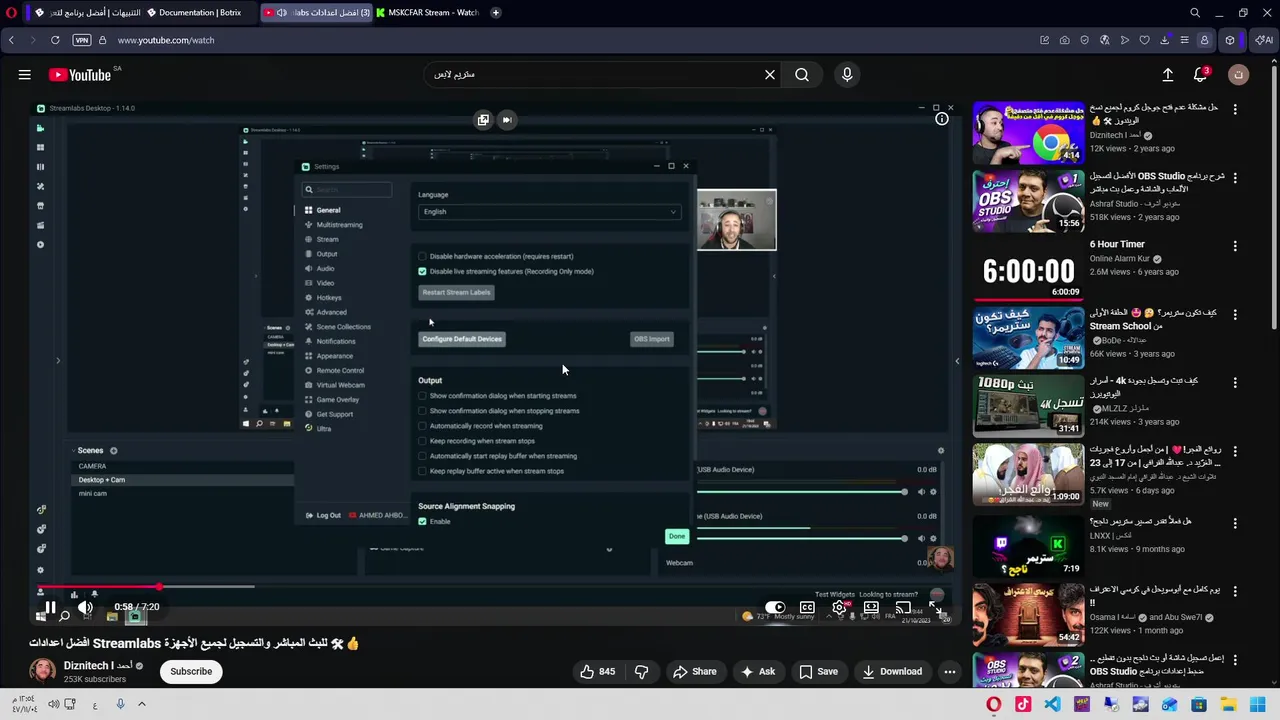
Task: Go back in browser history
Action: pyautogui.click(x=11, y=40)
